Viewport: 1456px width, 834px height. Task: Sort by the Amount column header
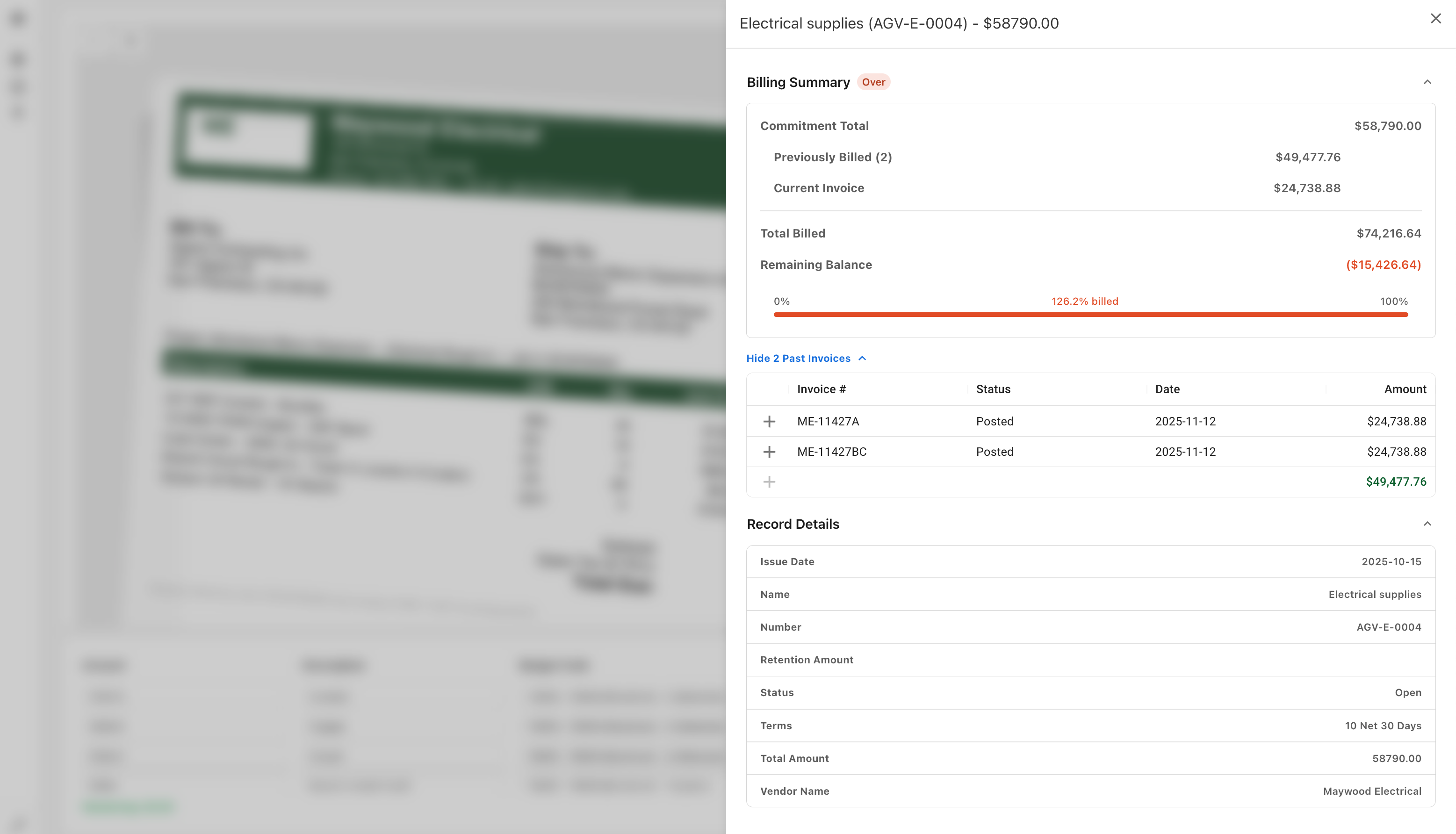click(x=1405, y=389)
